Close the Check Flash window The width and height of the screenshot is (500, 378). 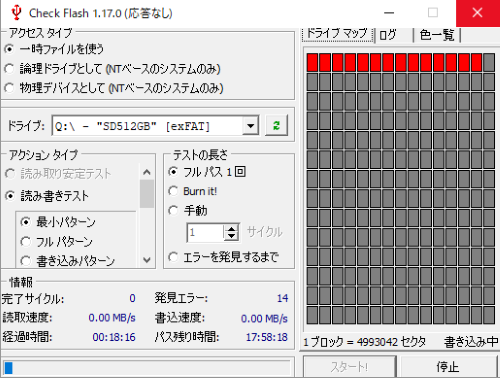[x=478, y=13]
